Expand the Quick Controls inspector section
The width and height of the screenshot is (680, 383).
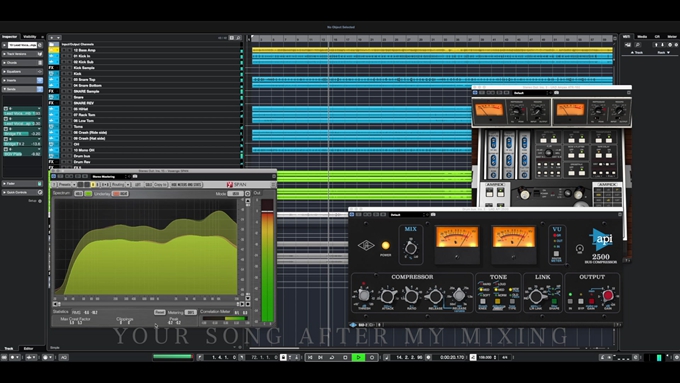(22, 192)
